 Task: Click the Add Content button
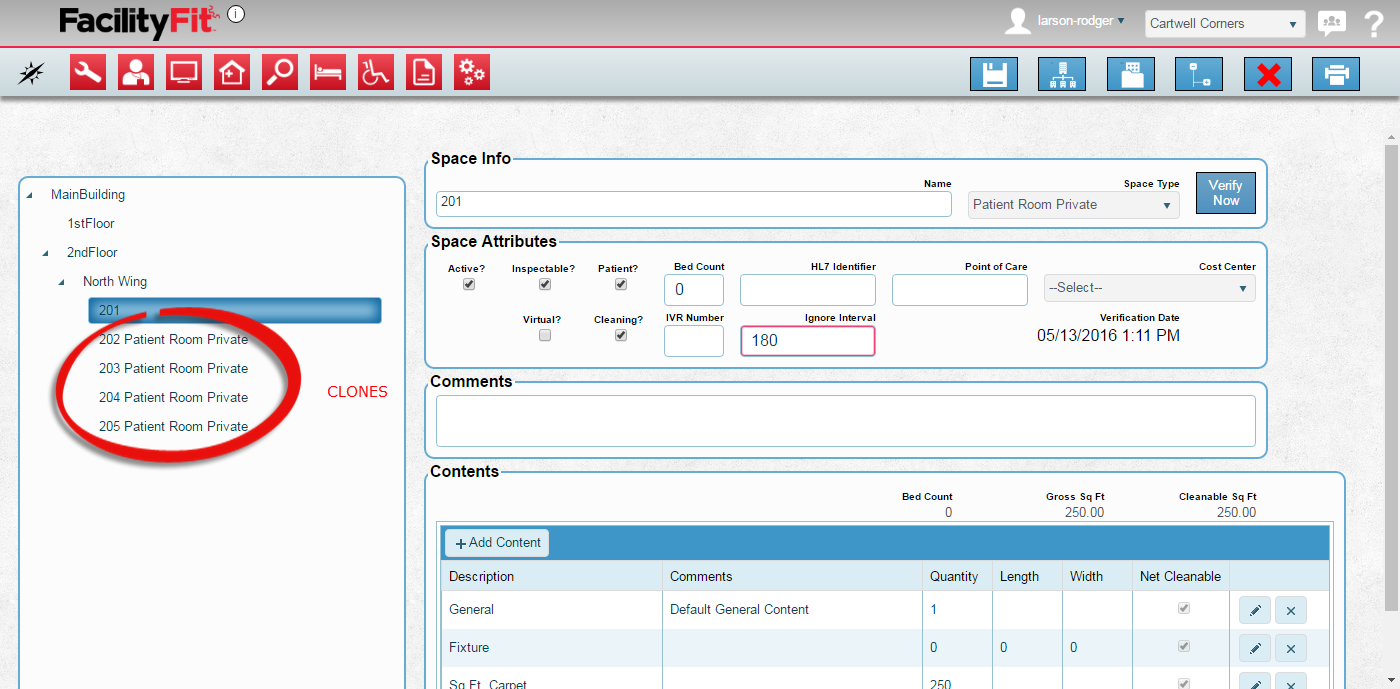click(497, 543)
